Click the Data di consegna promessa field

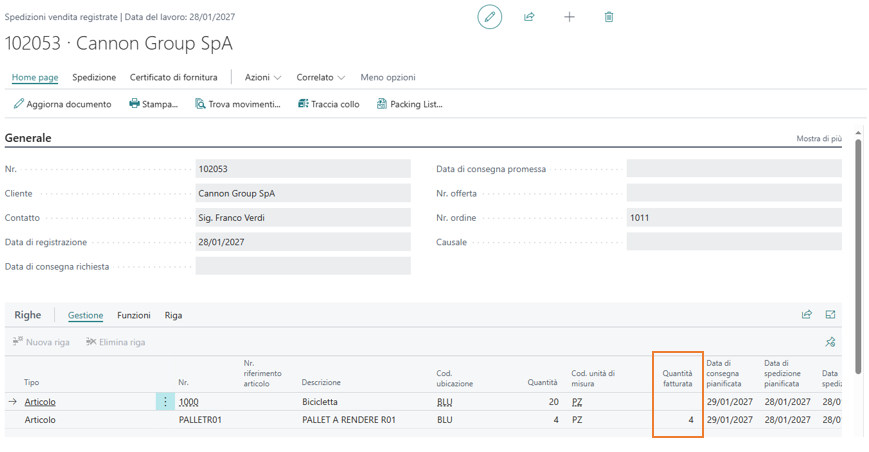pos(734,169)
